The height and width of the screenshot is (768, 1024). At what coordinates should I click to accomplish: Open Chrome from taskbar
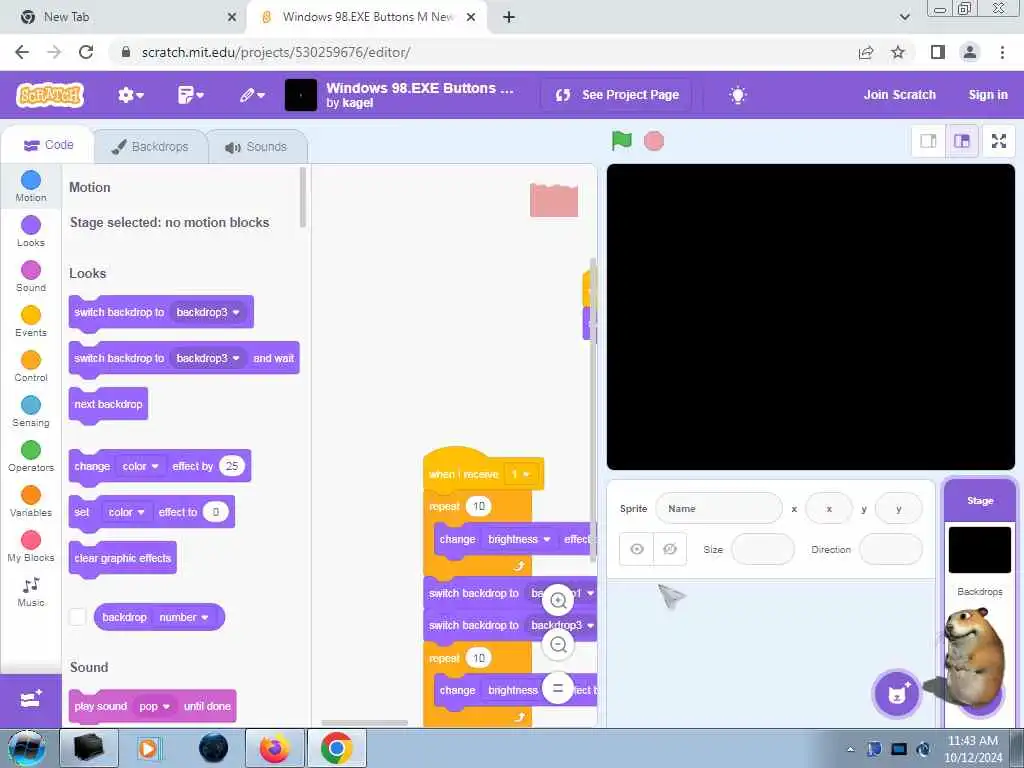tap(336, 748)
